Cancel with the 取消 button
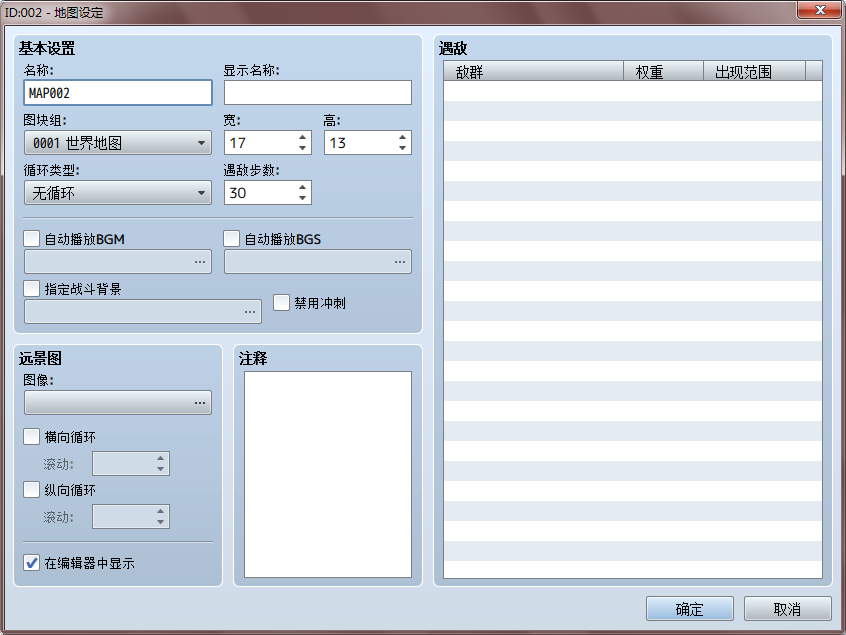846x635 pixels. point(788,609)
